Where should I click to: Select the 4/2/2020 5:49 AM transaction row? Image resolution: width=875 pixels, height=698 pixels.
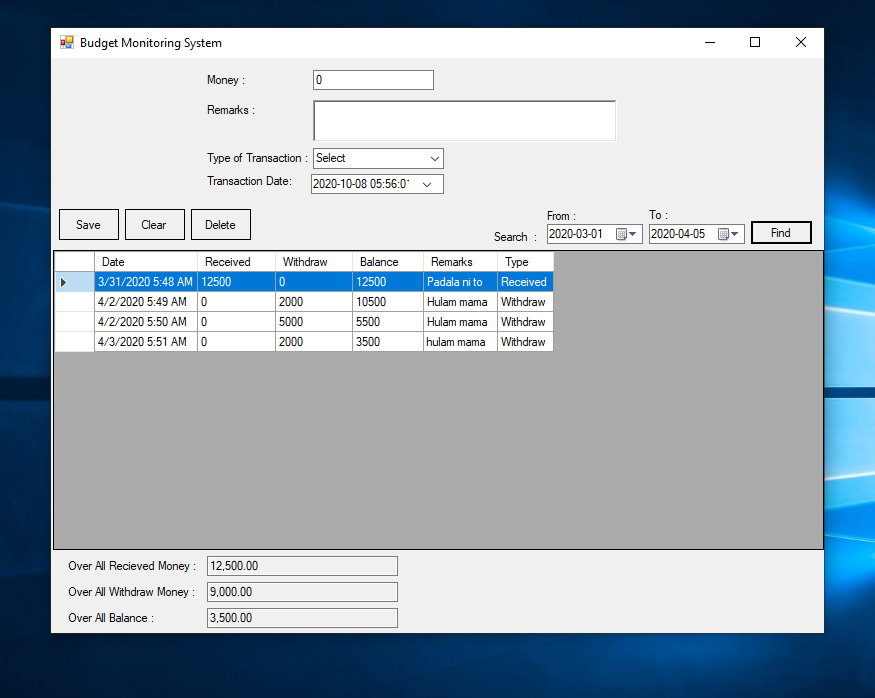pos(145,302)
